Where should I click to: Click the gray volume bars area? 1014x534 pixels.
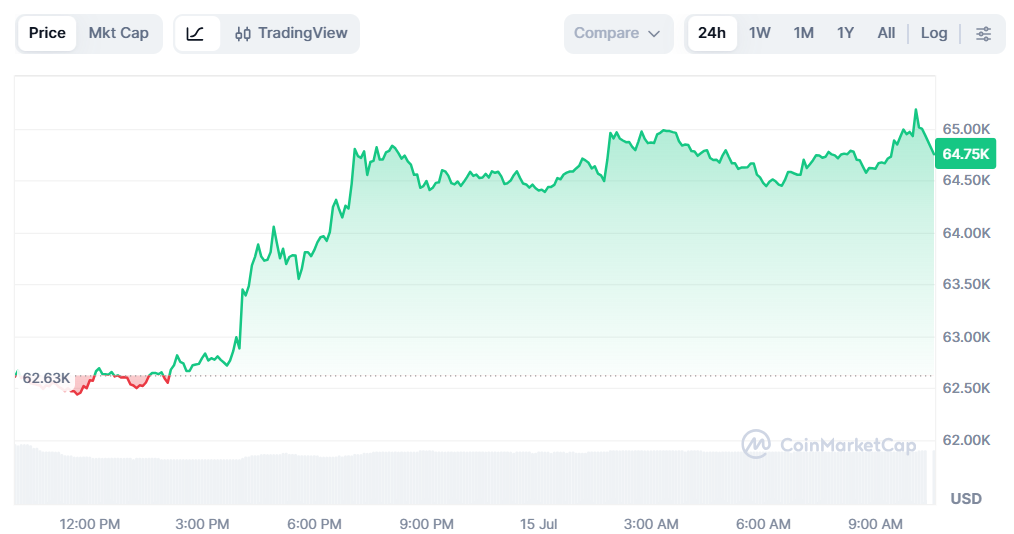(471, 477)
